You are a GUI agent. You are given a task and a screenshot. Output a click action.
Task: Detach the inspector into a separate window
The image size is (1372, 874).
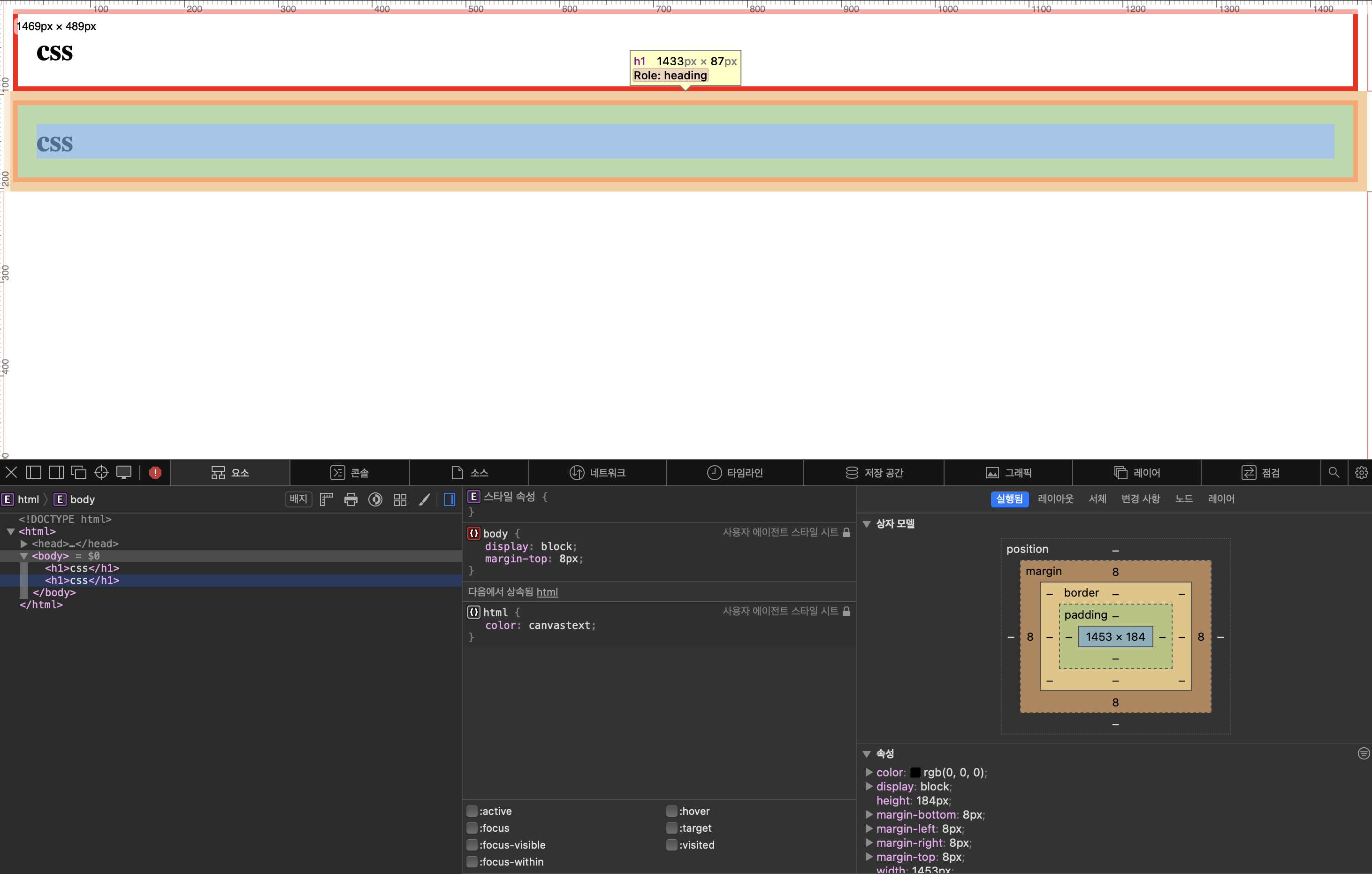point(79,472)
